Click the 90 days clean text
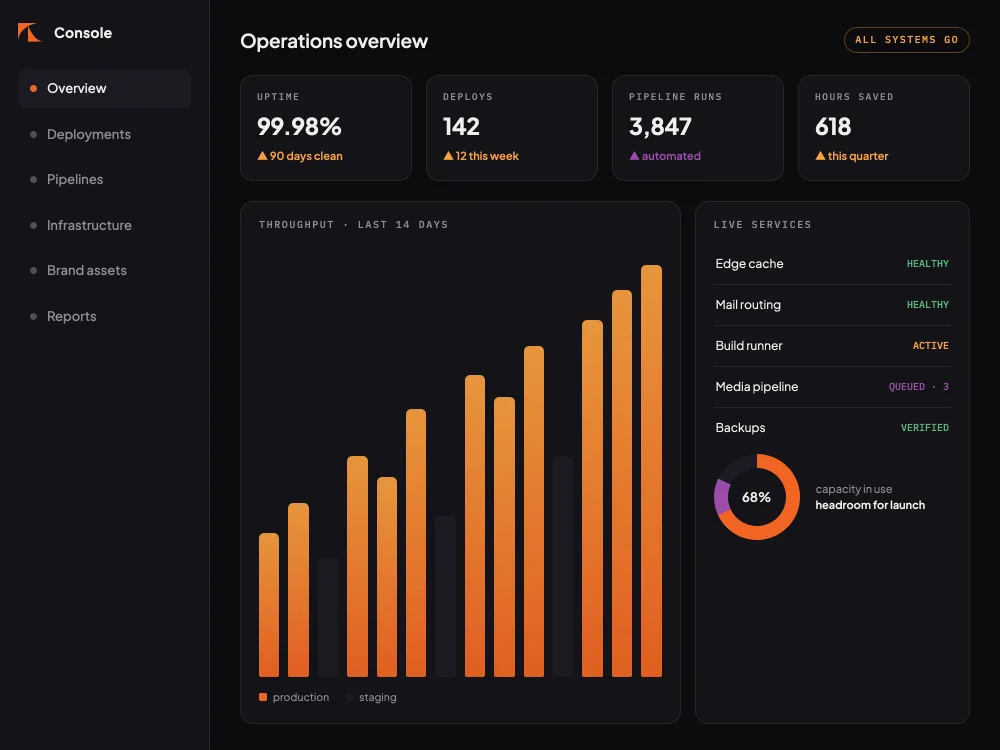The image size is (1000, 750). (x=306, y=156)
